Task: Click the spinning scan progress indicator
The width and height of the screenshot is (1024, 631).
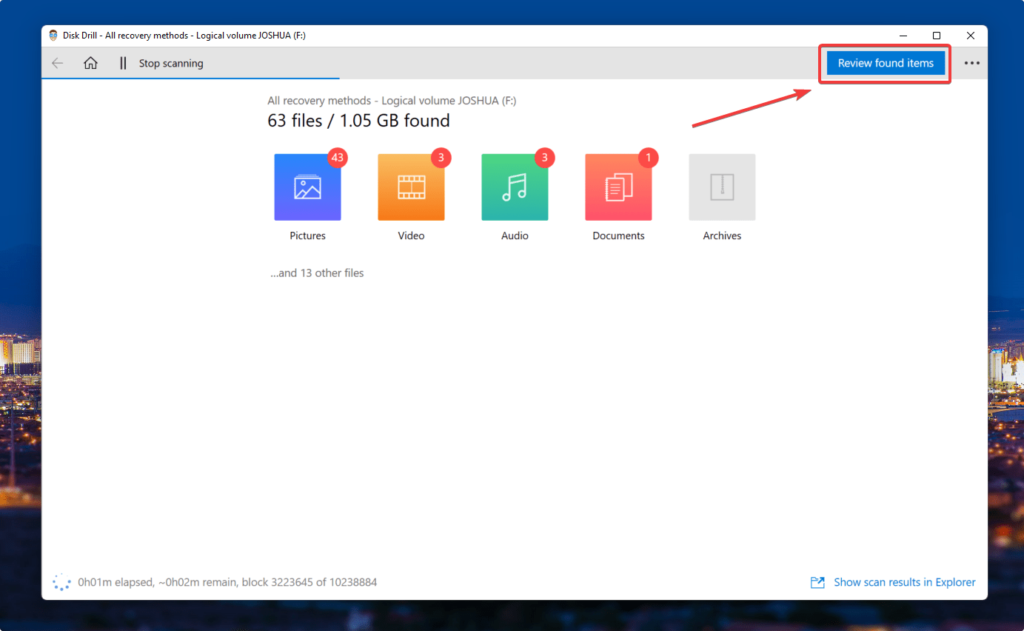Action: click(61, 581)
